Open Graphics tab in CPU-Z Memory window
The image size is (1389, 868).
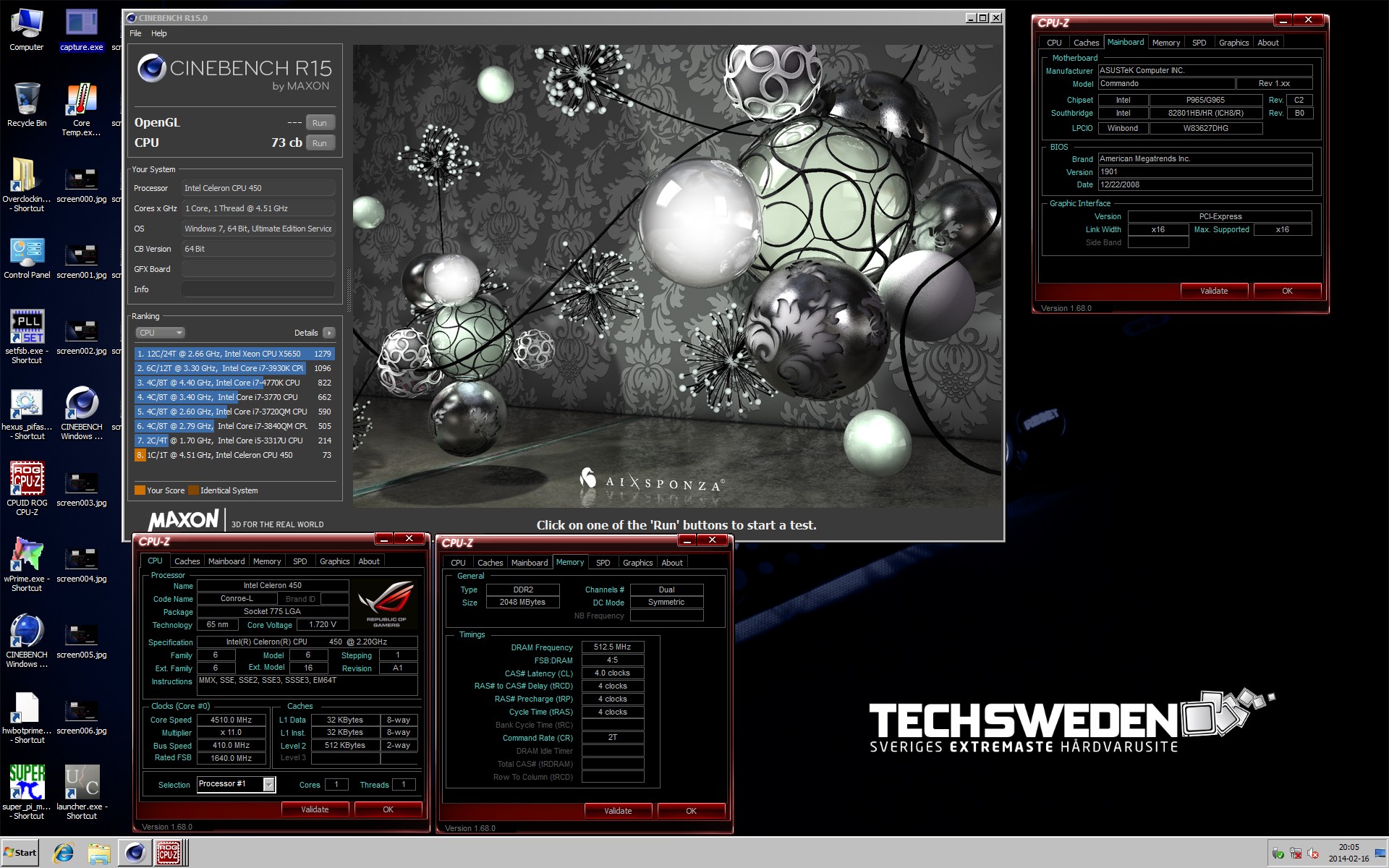(x=637, y=563)
